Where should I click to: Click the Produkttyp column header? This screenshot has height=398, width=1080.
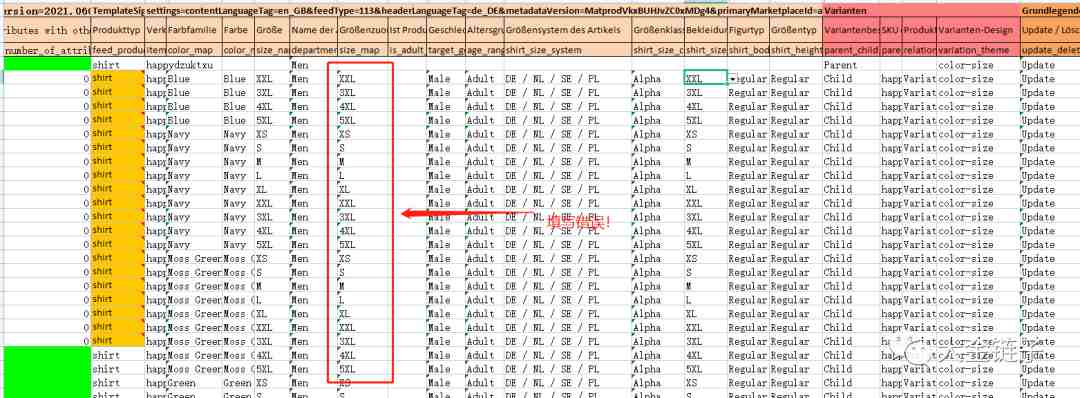(x=118, y=30)
